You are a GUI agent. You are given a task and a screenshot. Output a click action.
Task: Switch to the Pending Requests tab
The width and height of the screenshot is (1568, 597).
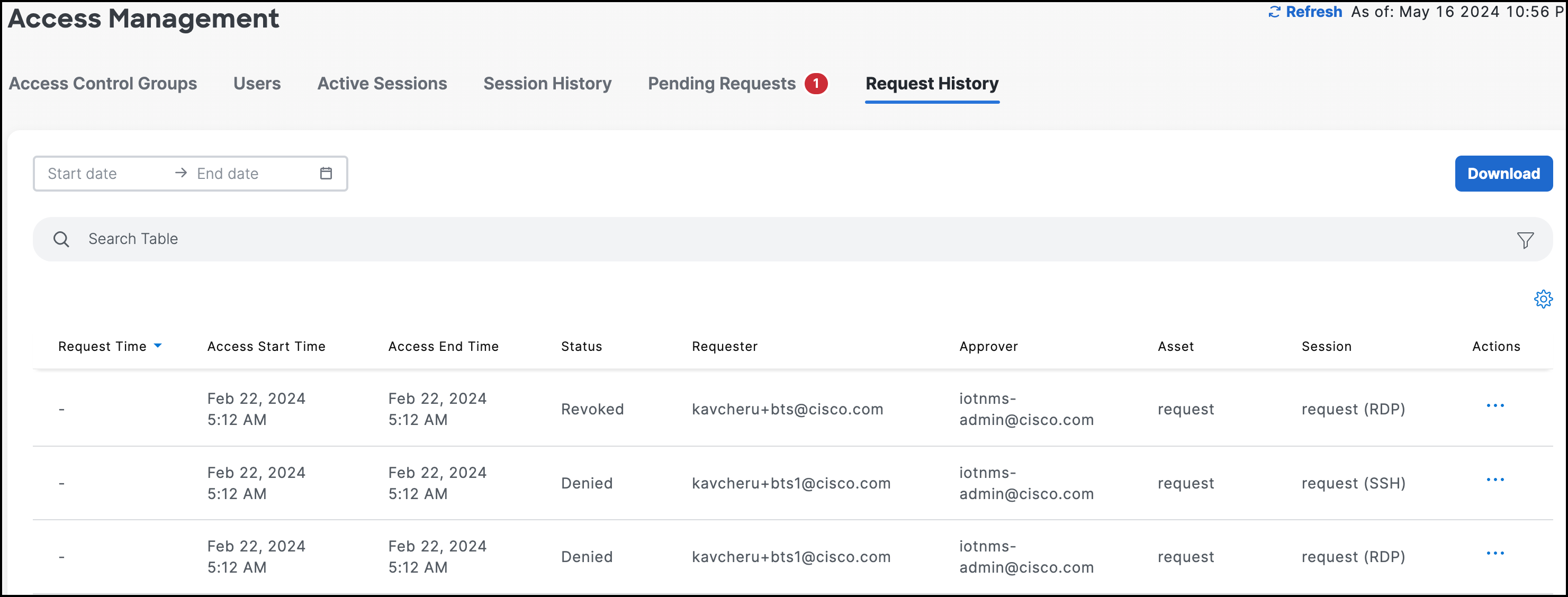(722, 84)
